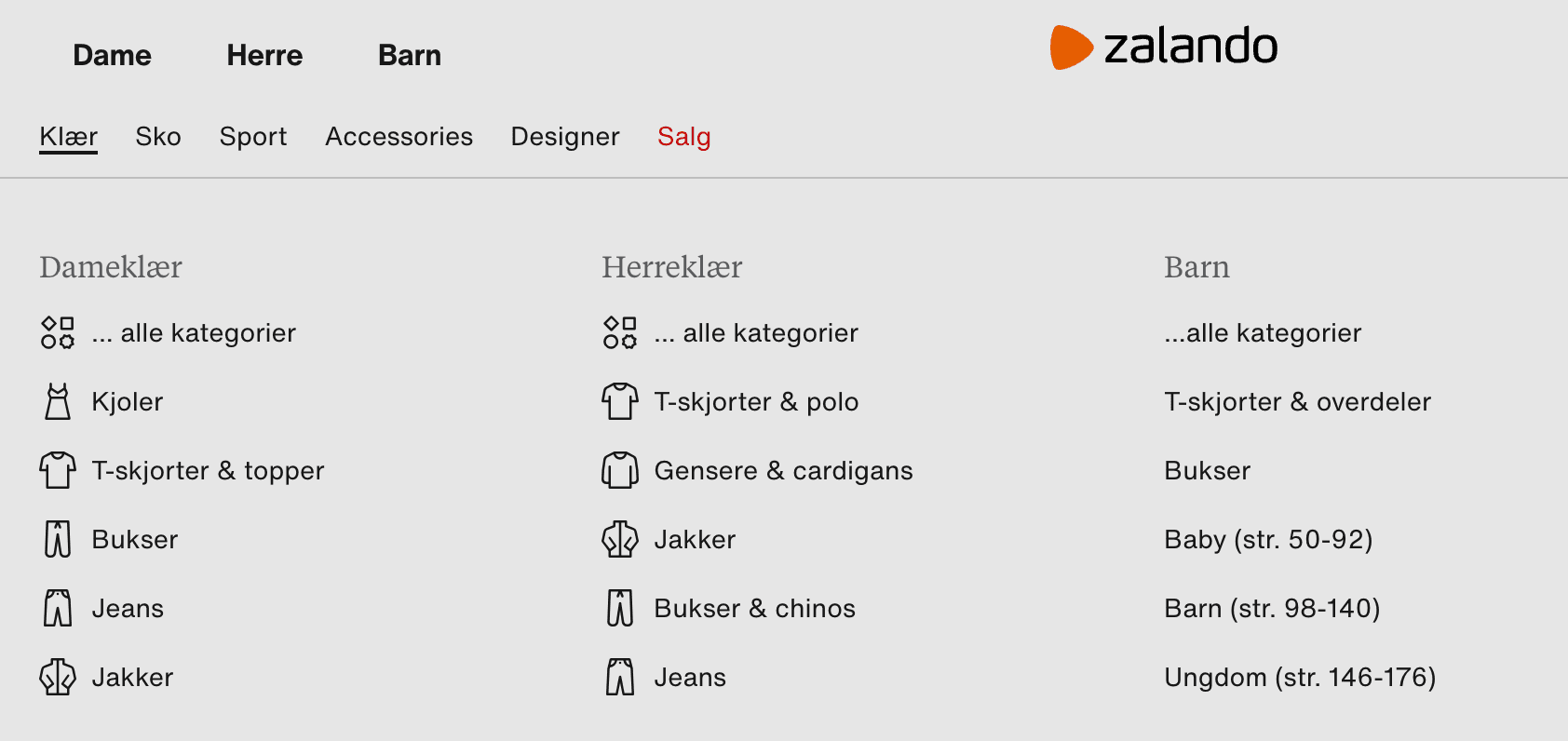Select the trousers icon beside Bukser under Dameklær
The height and width of the screenshot is (741, 1568).
[57, 539]
